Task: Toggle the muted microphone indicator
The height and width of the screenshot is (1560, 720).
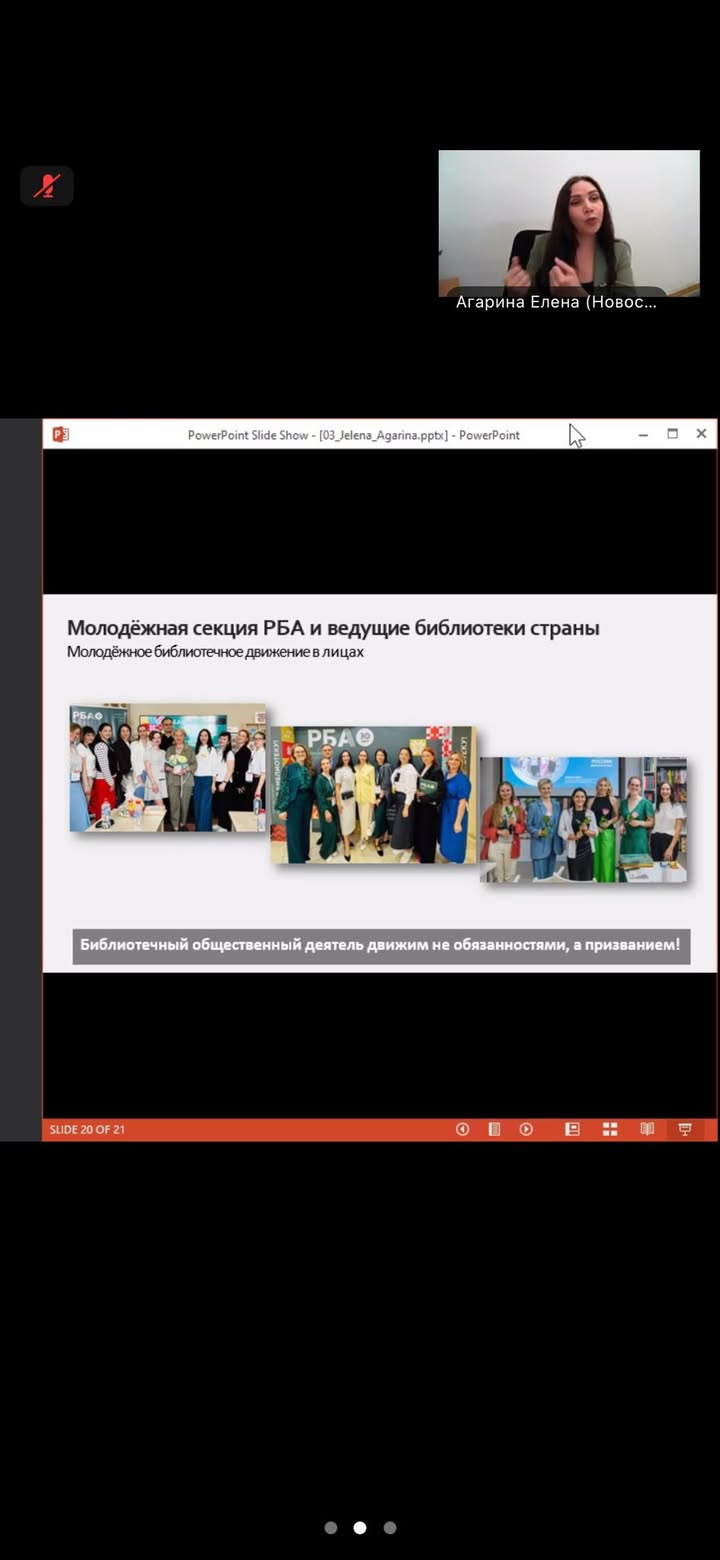Action: tap(47, 186)
